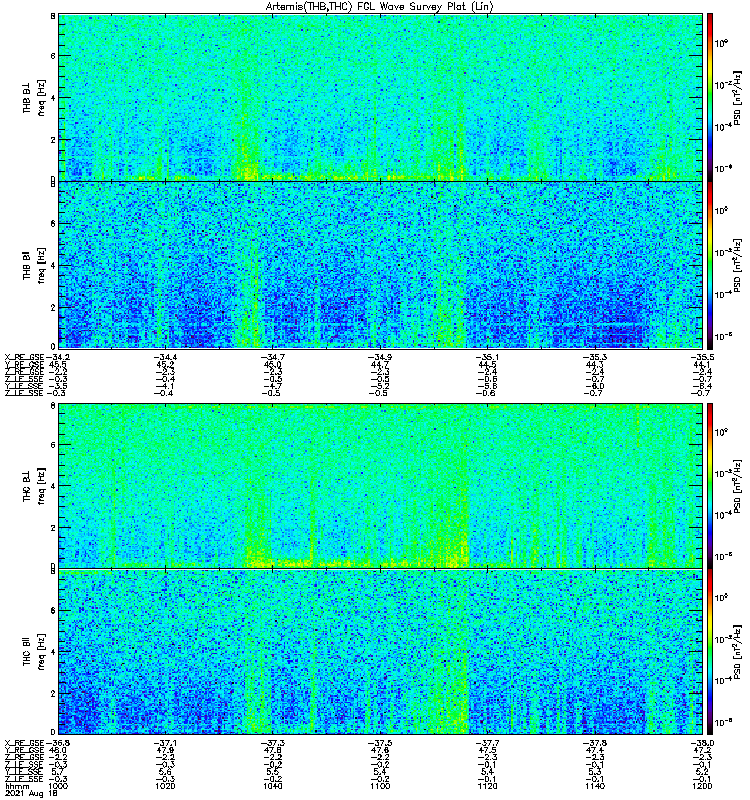This screenshot has width=750, height=800.
Task: Click the THB X_RE_GSE value '-34.4'
Action: click(165, 357)
